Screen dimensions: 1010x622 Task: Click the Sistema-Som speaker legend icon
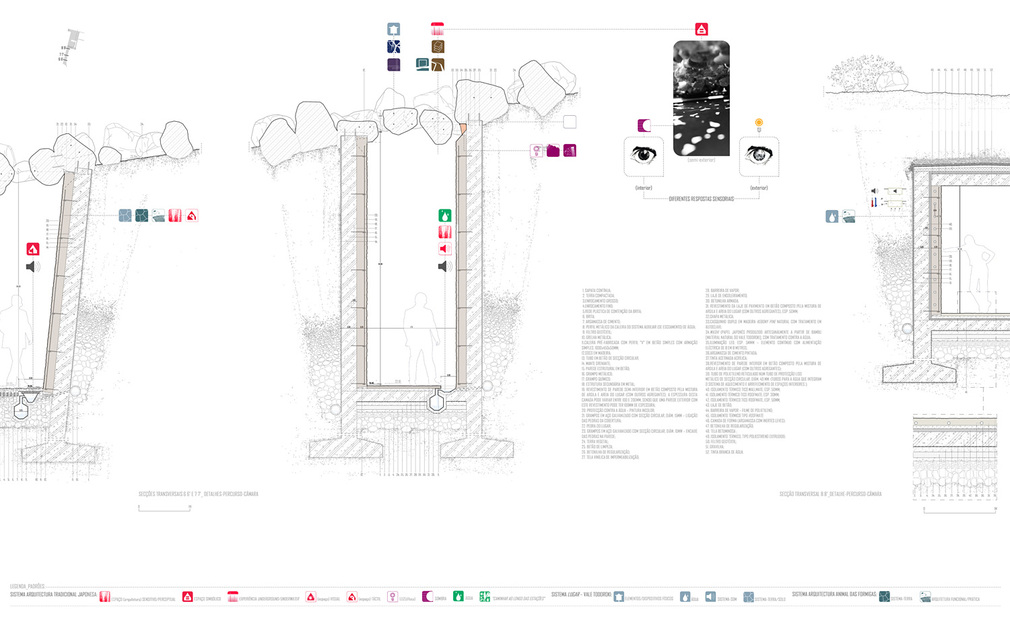[710, 597]
